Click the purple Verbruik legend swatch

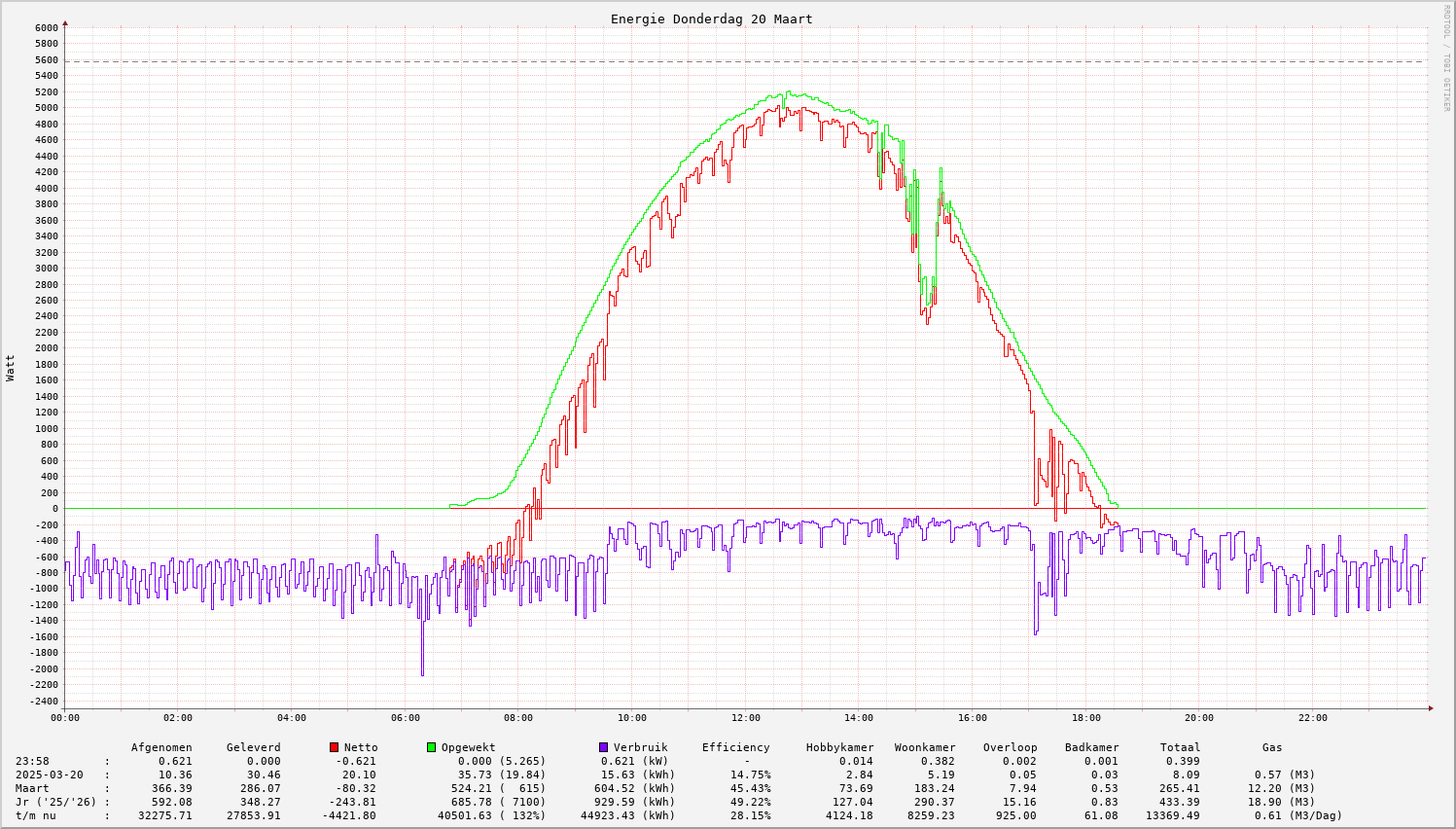pos(604,747)
